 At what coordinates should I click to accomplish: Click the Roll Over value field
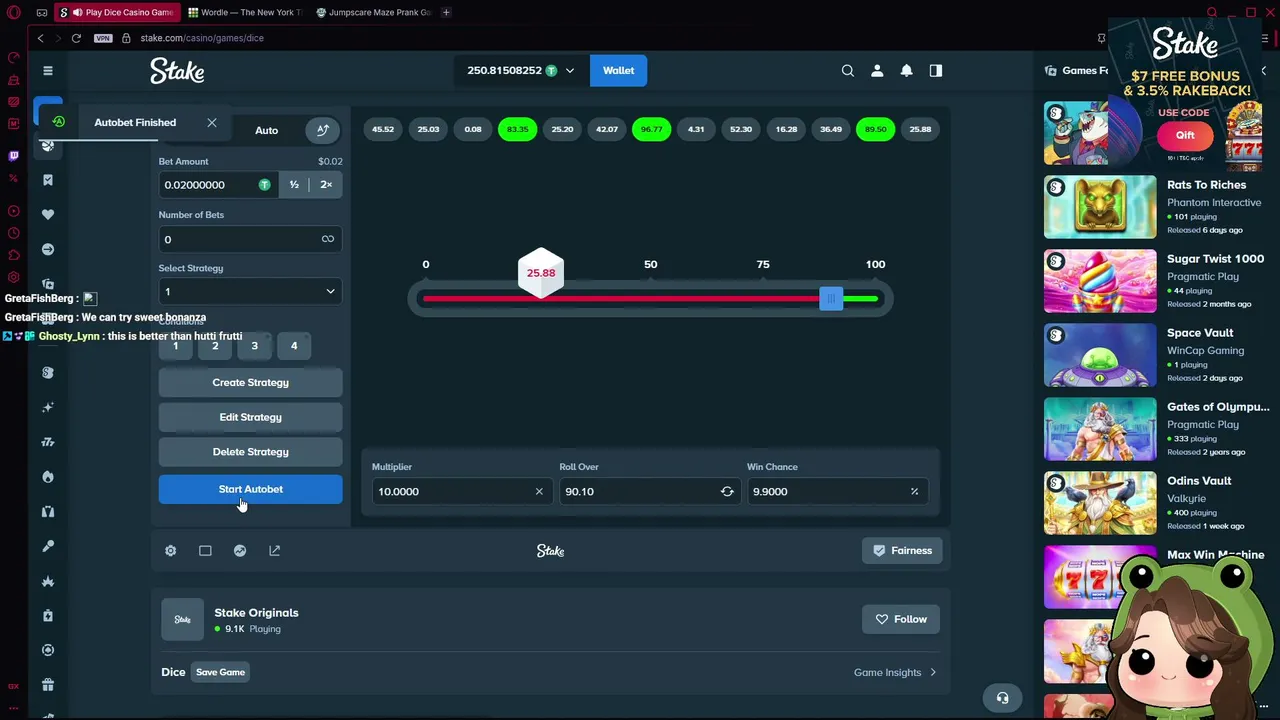(x=648, y=492)
